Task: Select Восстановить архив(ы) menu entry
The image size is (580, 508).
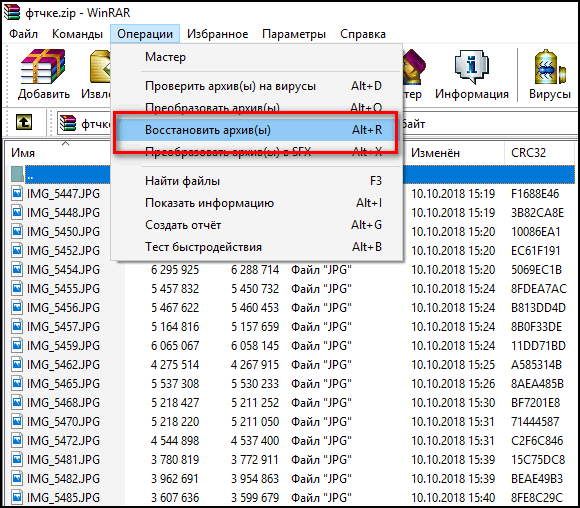Action: [257, 130]
